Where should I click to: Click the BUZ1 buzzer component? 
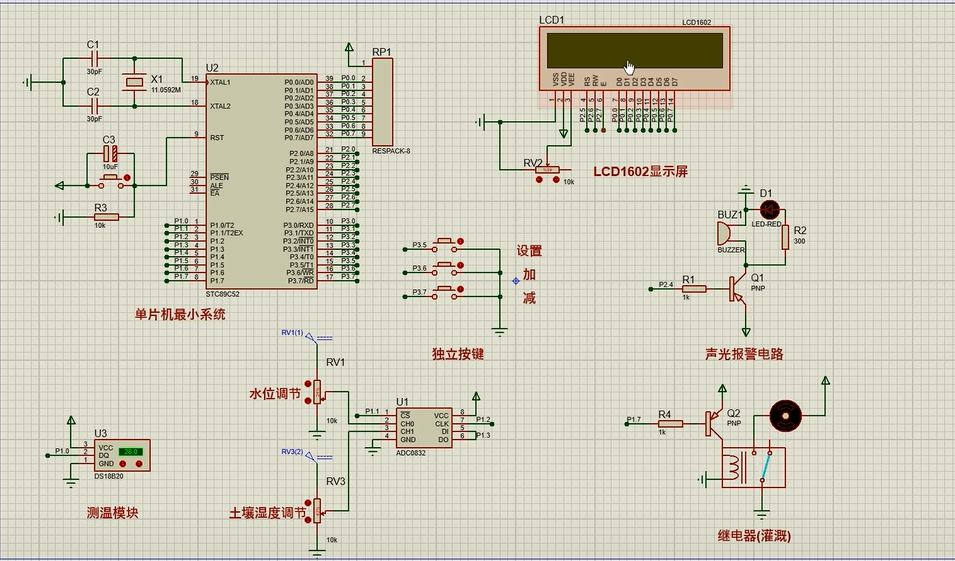tap(724, 233)
